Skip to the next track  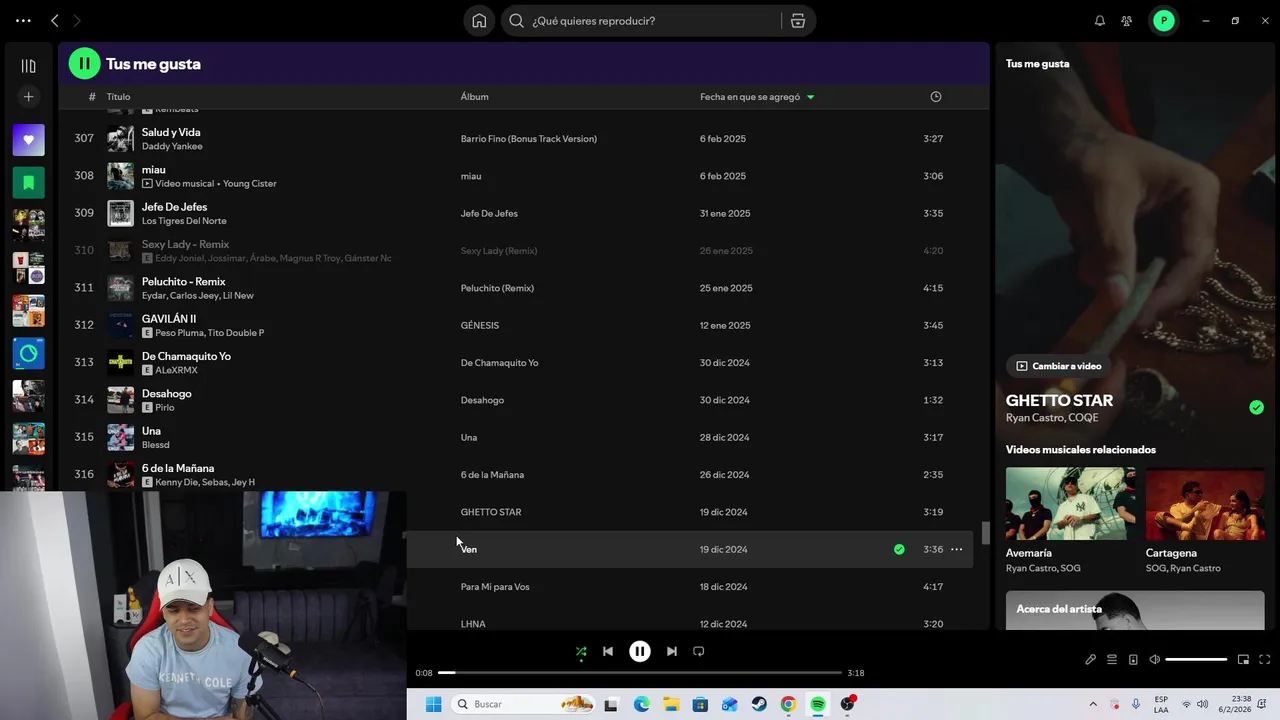[672, 651]
